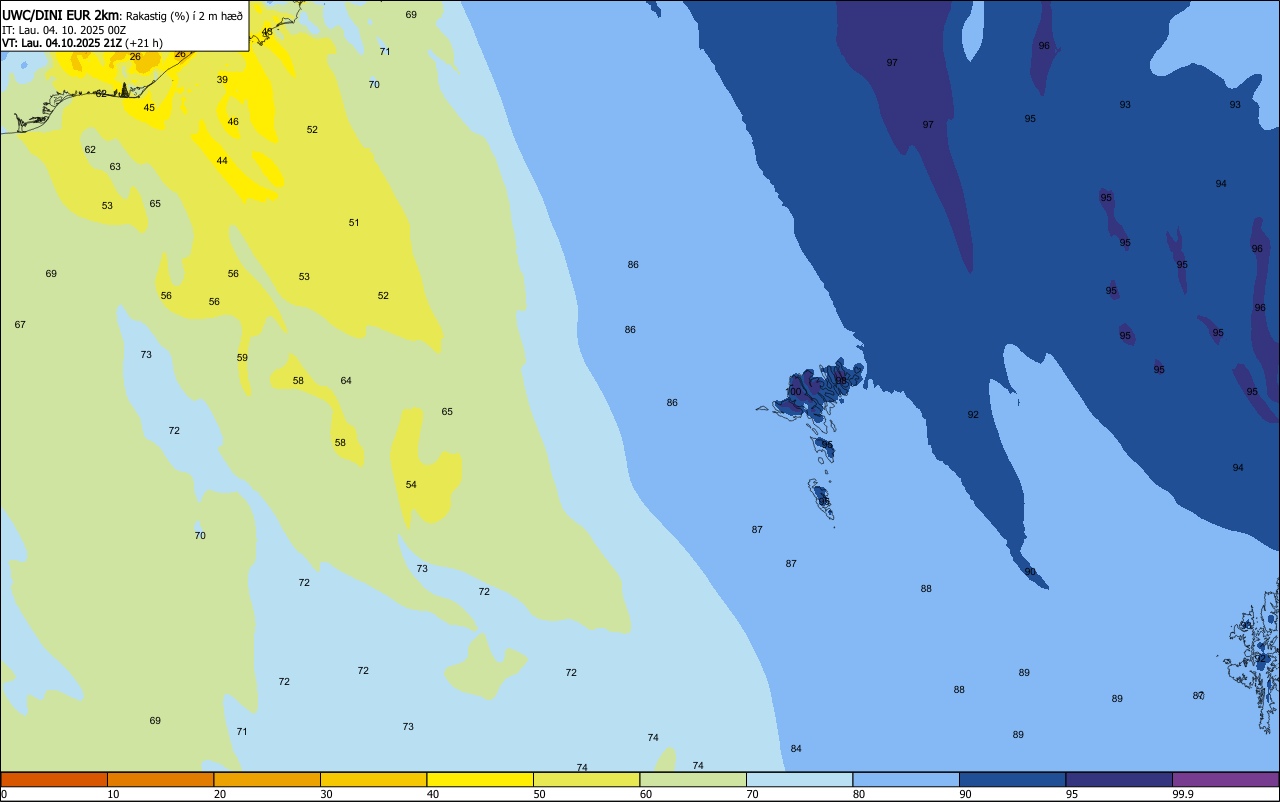Image resolution: width=1280 pixels, height=802 pixels.
Task: Click the map value 59
Action: (x=242, y=358)
